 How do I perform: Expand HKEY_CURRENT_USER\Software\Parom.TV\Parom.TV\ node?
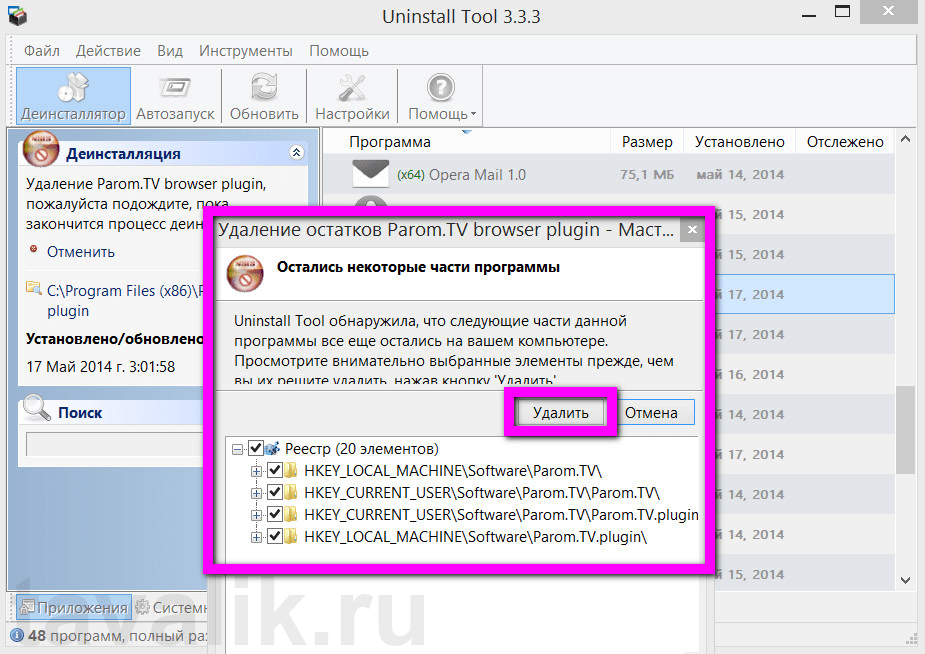point(256,493)
